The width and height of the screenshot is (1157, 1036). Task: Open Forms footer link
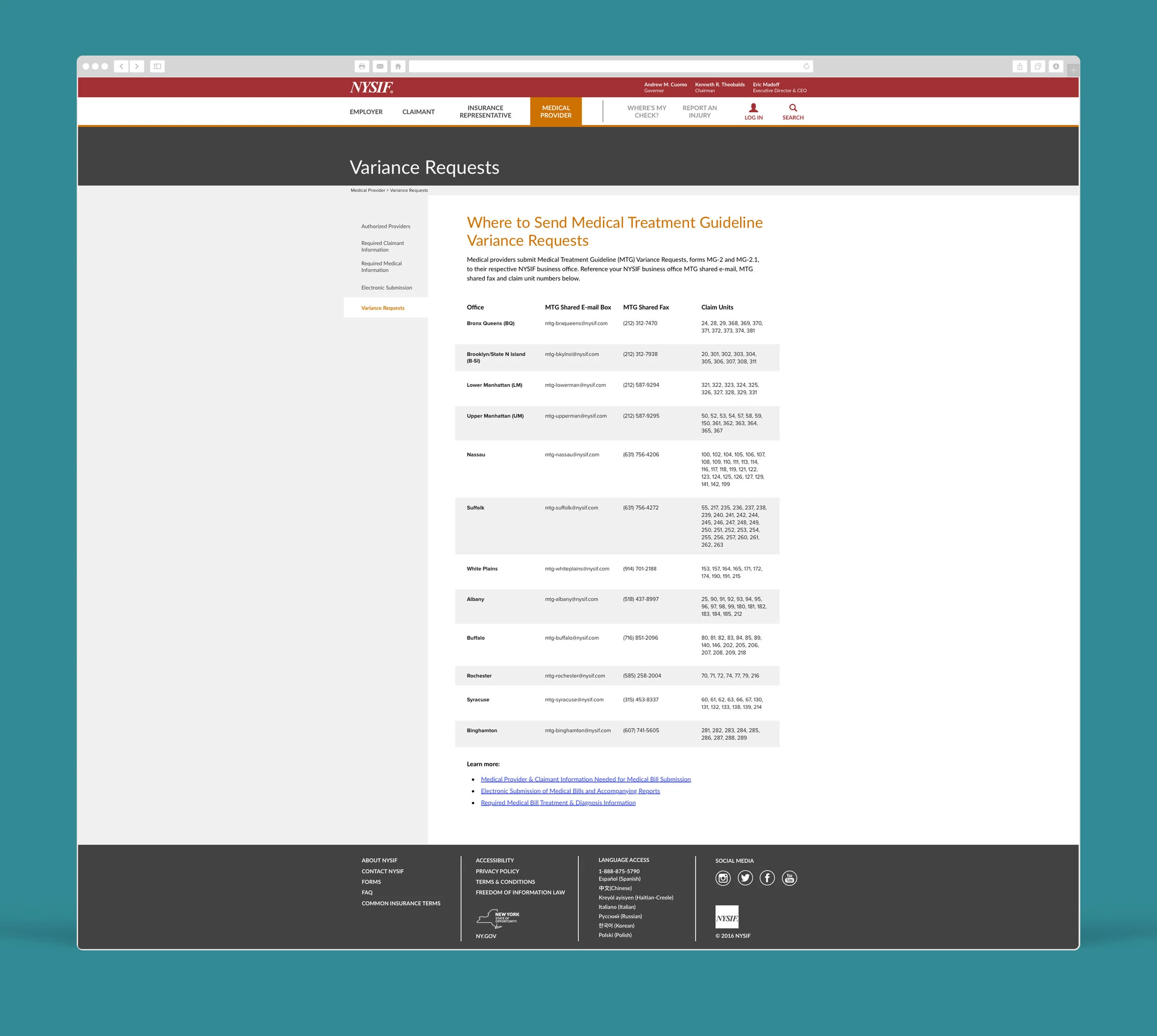[371, 882]
